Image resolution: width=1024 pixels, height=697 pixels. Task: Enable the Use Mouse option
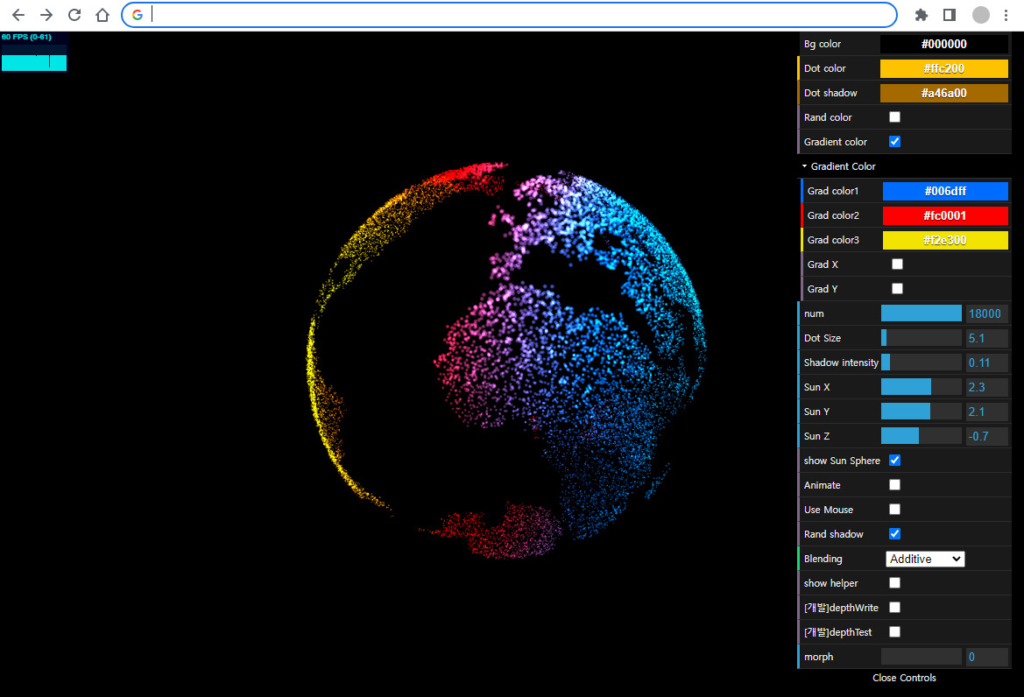pyautogui.click(x=895, y=510)
